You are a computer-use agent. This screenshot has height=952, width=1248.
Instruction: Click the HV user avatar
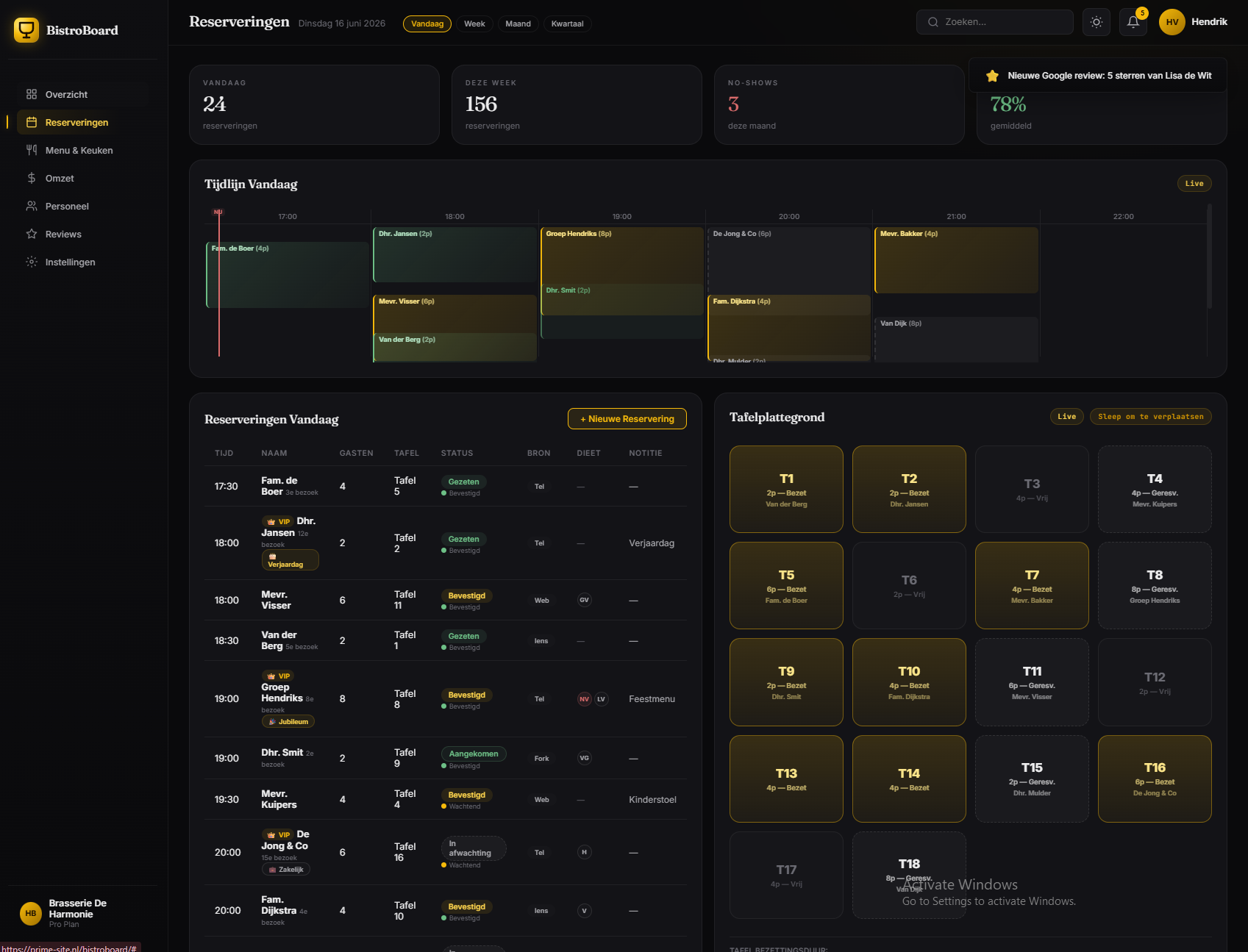1172,22
